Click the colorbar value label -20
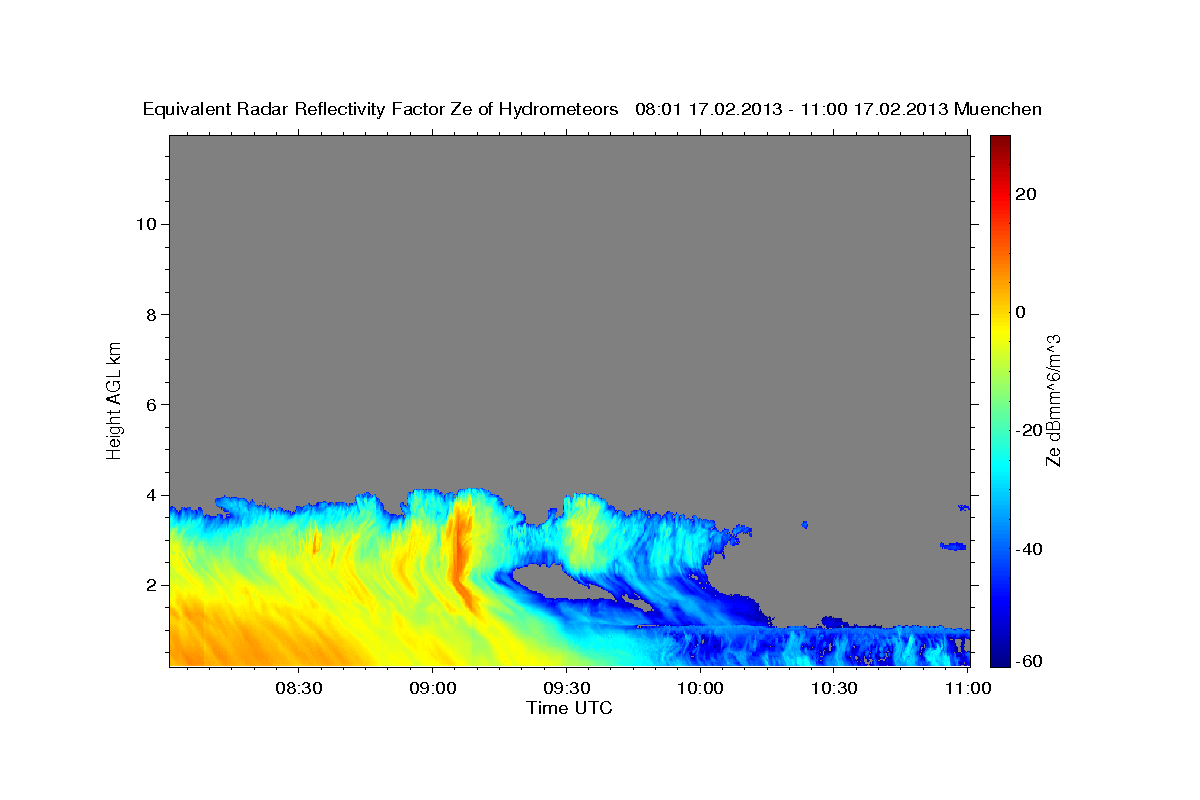Viewport: 1200px width, 800px height. coord(1027,431)
